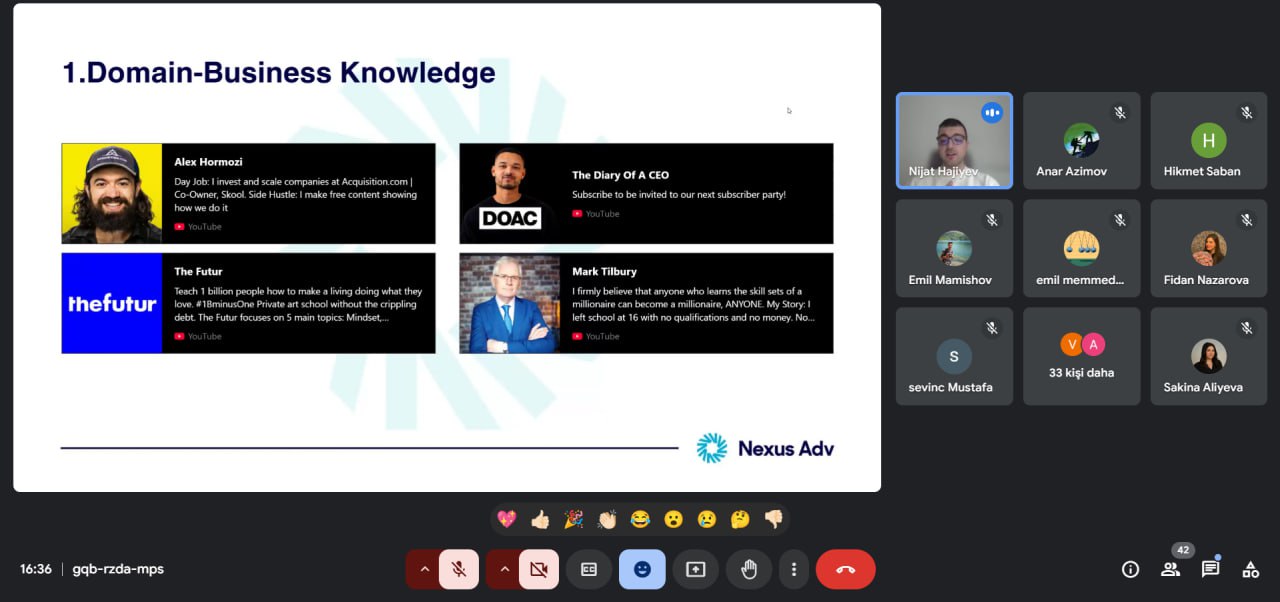Leave the call with the red hang-up button

pyautogui.click(x=845, y=569)
